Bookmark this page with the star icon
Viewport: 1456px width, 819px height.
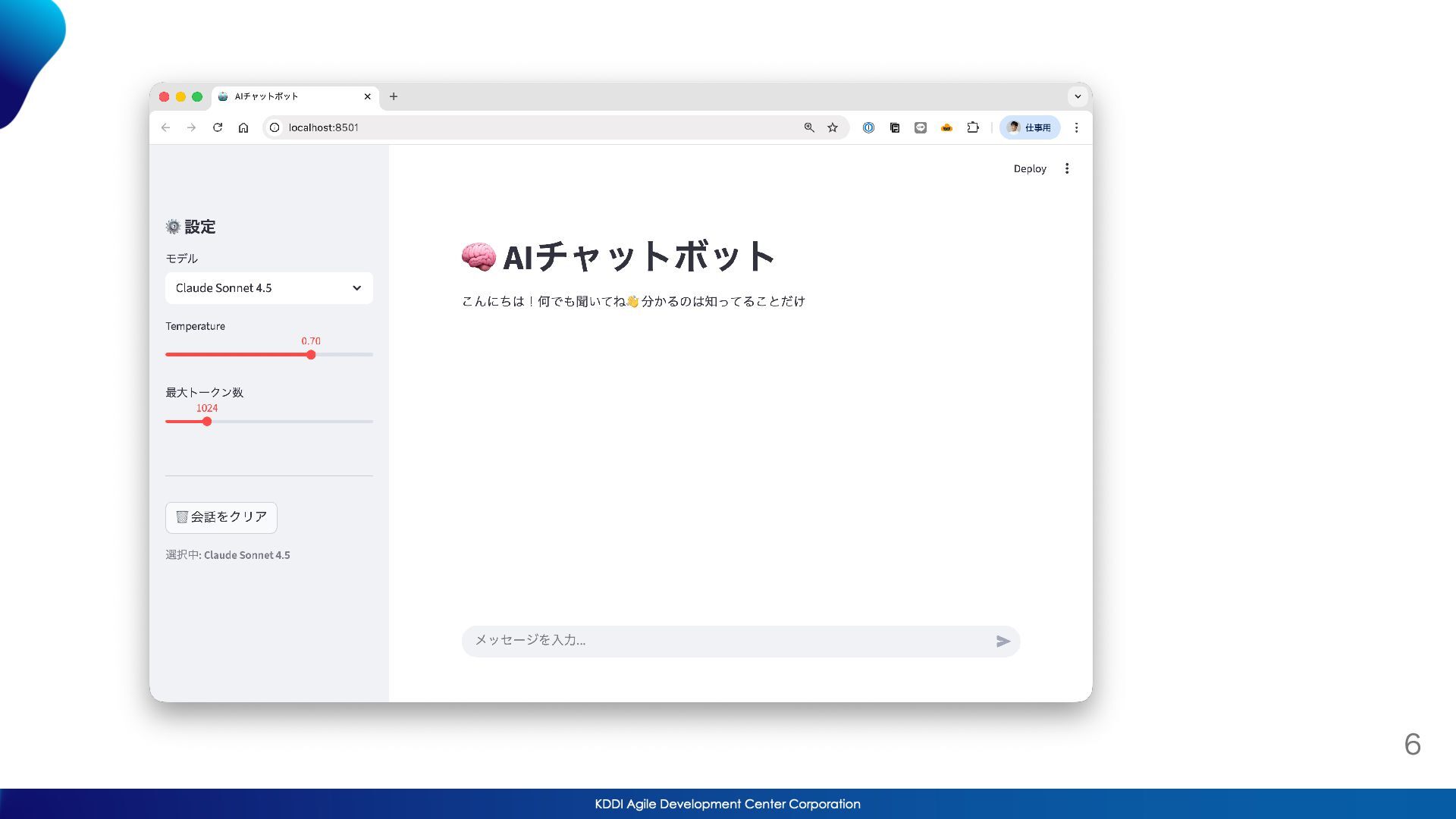833,127
